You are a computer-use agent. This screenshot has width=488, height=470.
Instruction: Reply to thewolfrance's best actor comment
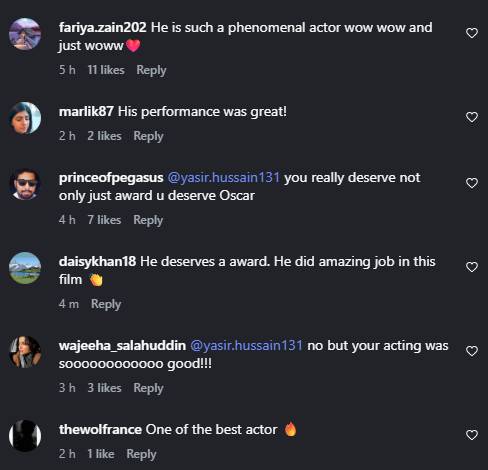[x=141, y=454]
